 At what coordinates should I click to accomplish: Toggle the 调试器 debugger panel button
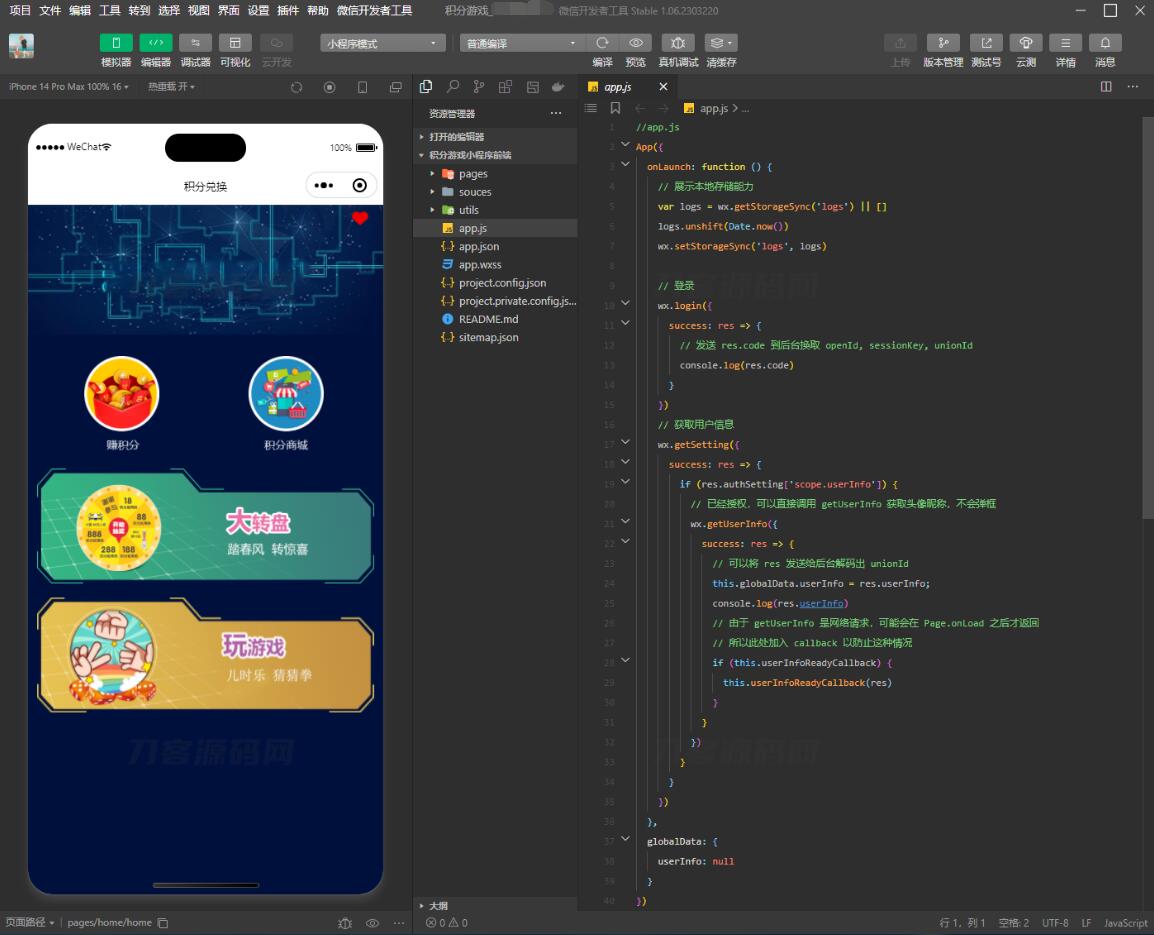pyautogui.click(x=195, y=43)
